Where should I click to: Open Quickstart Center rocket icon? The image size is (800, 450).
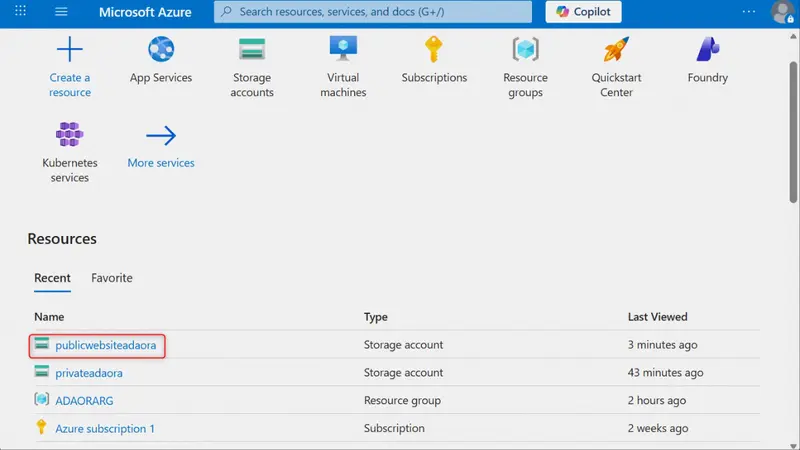[616, 49]
